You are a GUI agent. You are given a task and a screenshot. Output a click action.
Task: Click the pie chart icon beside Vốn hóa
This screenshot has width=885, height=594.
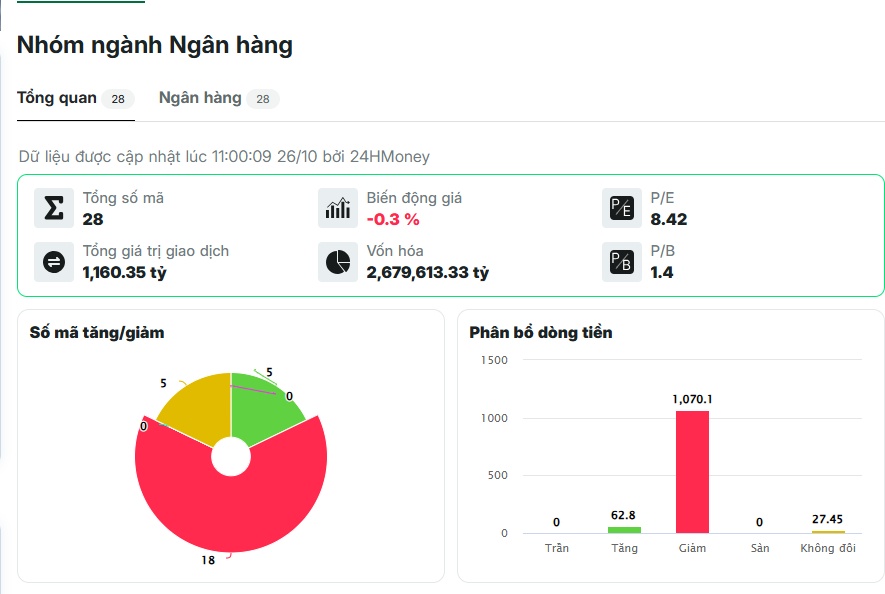pos(338,262)
